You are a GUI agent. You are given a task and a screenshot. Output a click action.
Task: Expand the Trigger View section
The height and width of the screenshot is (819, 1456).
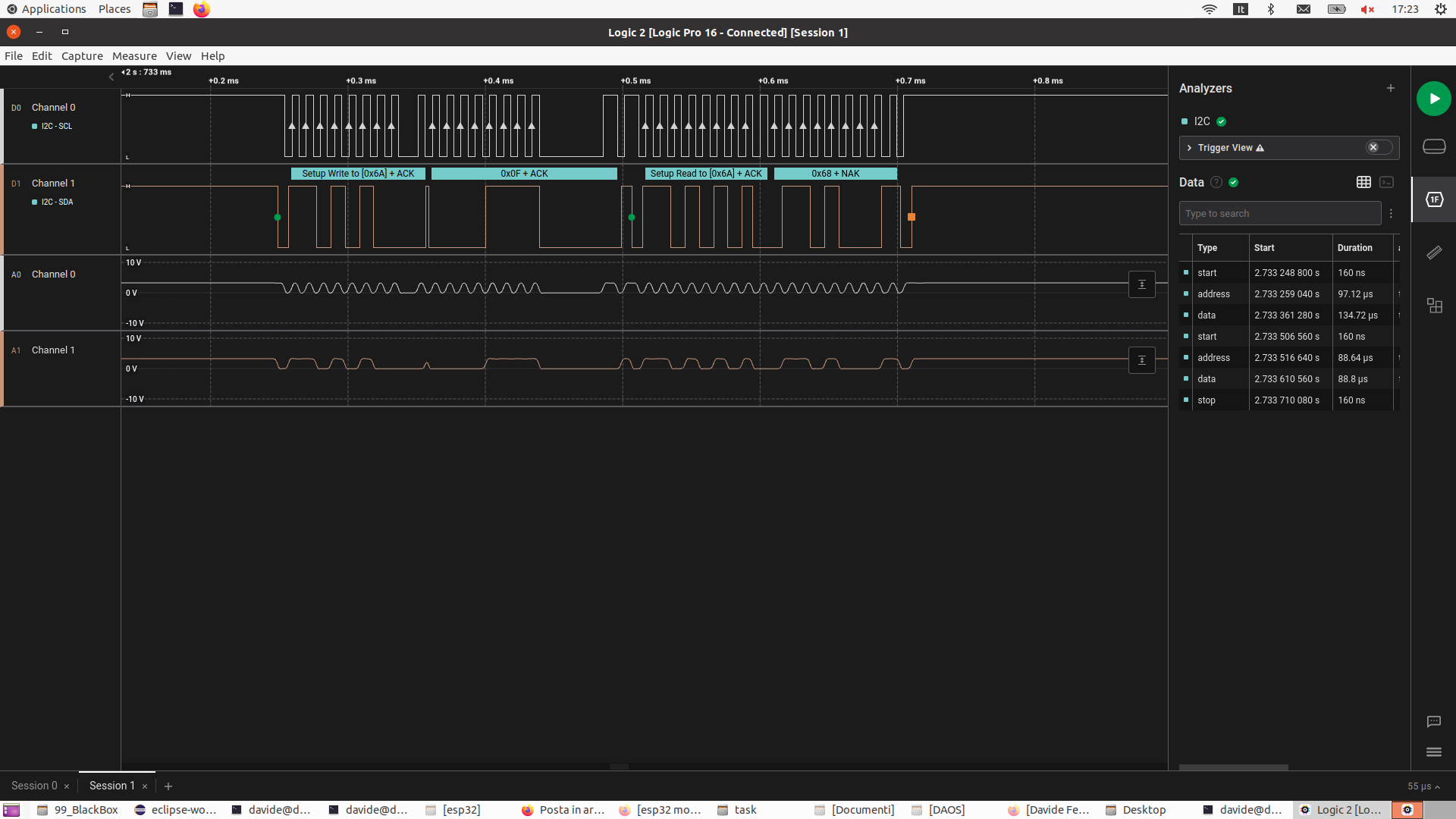pos(1189,148)
